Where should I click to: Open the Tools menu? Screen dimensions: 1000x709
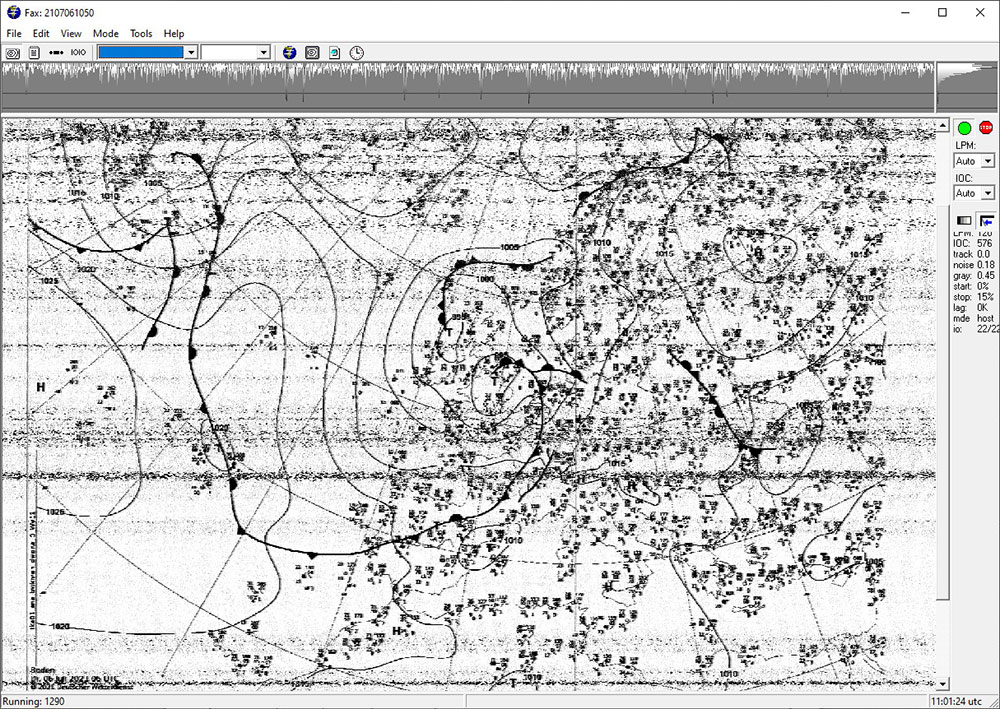141,33
